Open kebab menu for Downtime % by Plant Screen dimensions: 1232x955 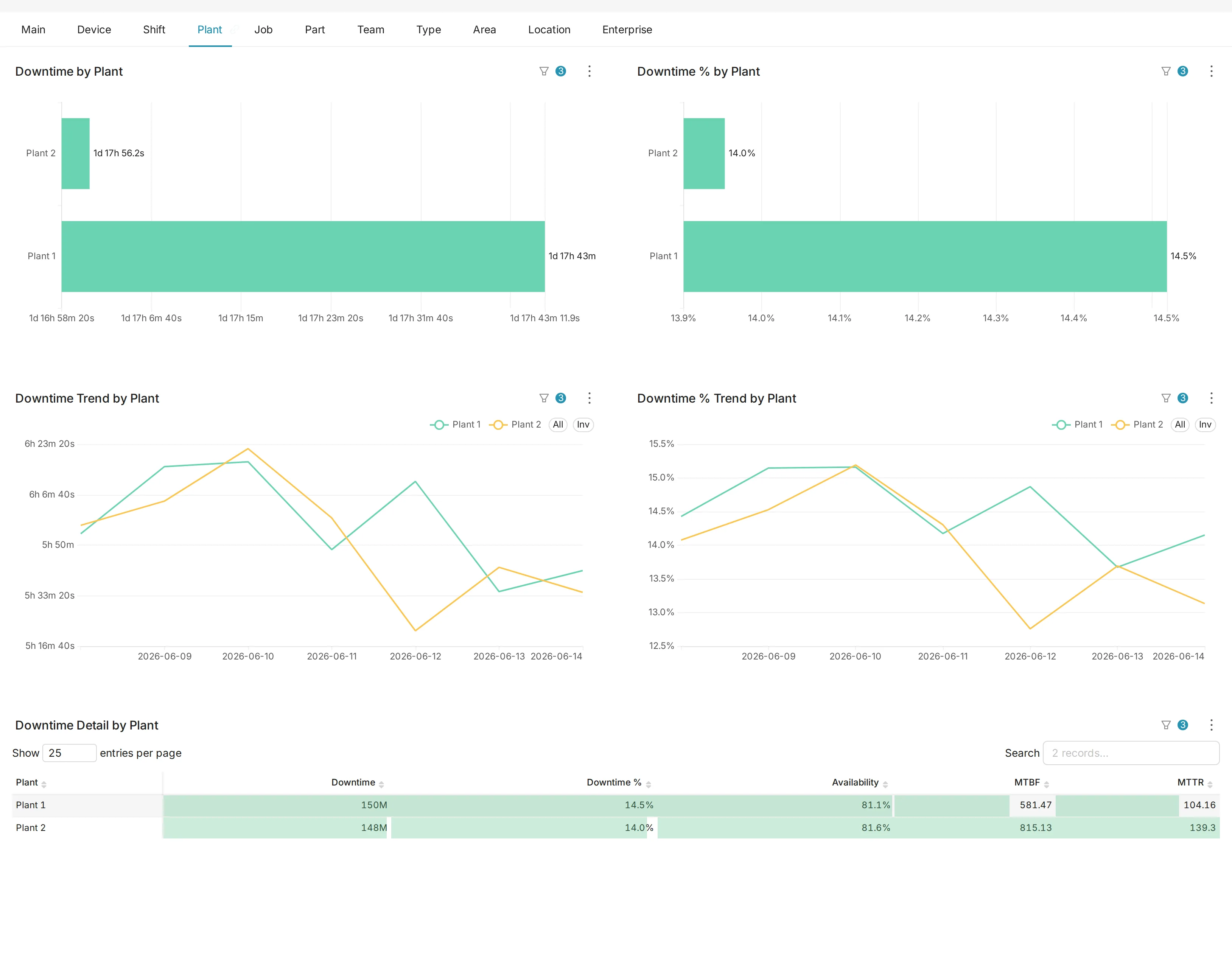(1211, 71)
